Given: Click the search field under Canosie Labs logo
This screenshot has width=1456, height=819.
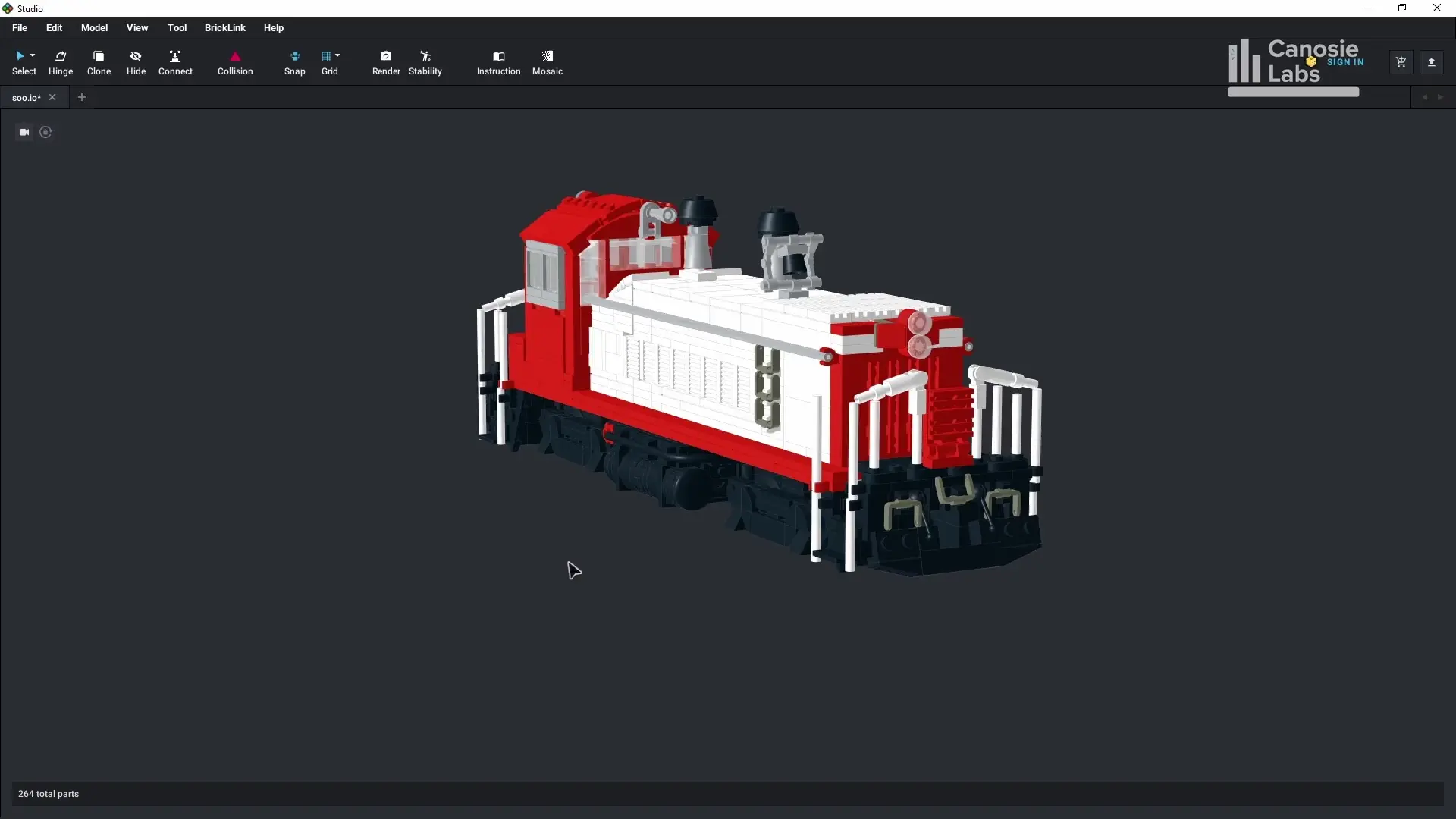Looking at the screenshot, I should point(1293,91).
